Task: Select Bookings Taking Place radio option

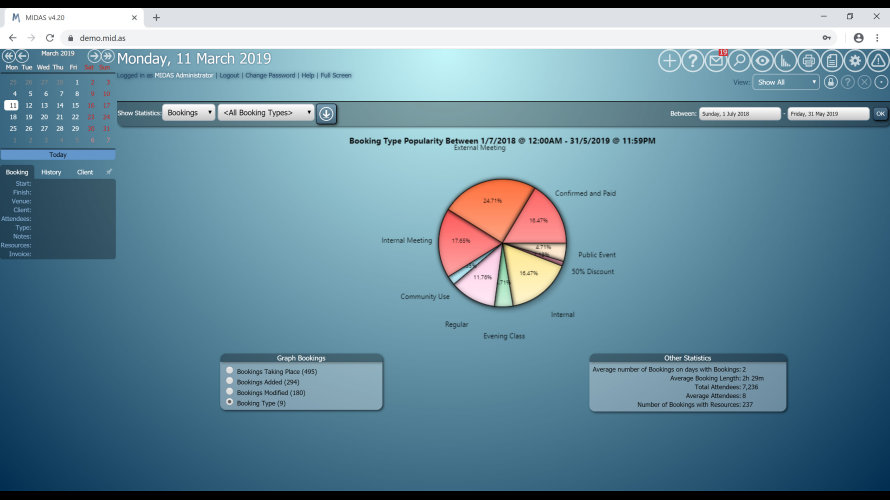Action: tap(230, 371)
